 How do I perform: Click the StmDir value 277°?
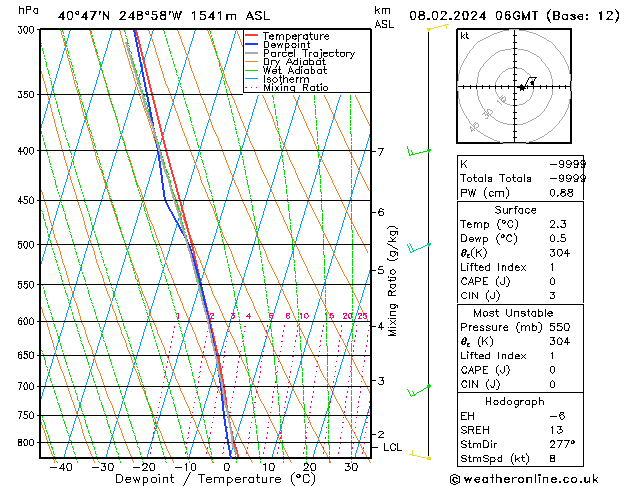click(x=562, y=443)
